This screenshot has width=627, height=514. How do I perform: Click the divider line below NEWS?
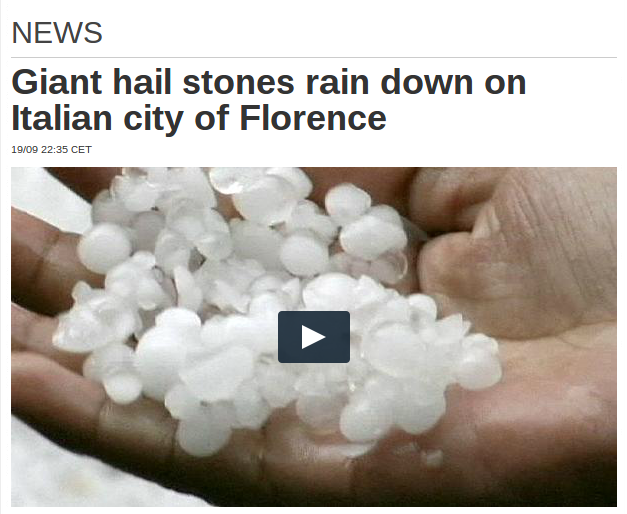[x=314, y=58]
